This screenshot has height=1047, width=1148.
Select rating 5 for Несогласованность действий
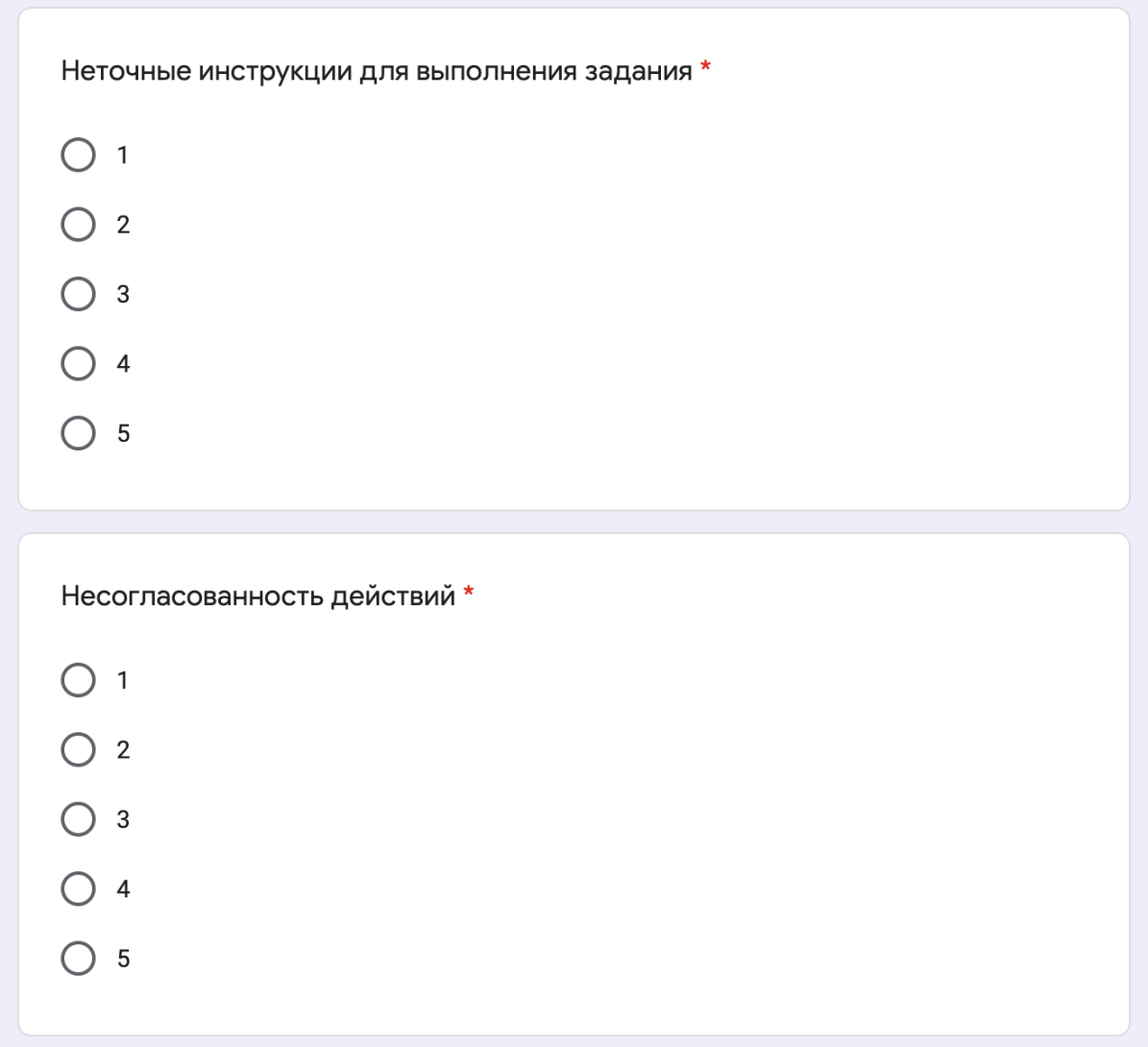pyautogui.click(x=79, y=958)
